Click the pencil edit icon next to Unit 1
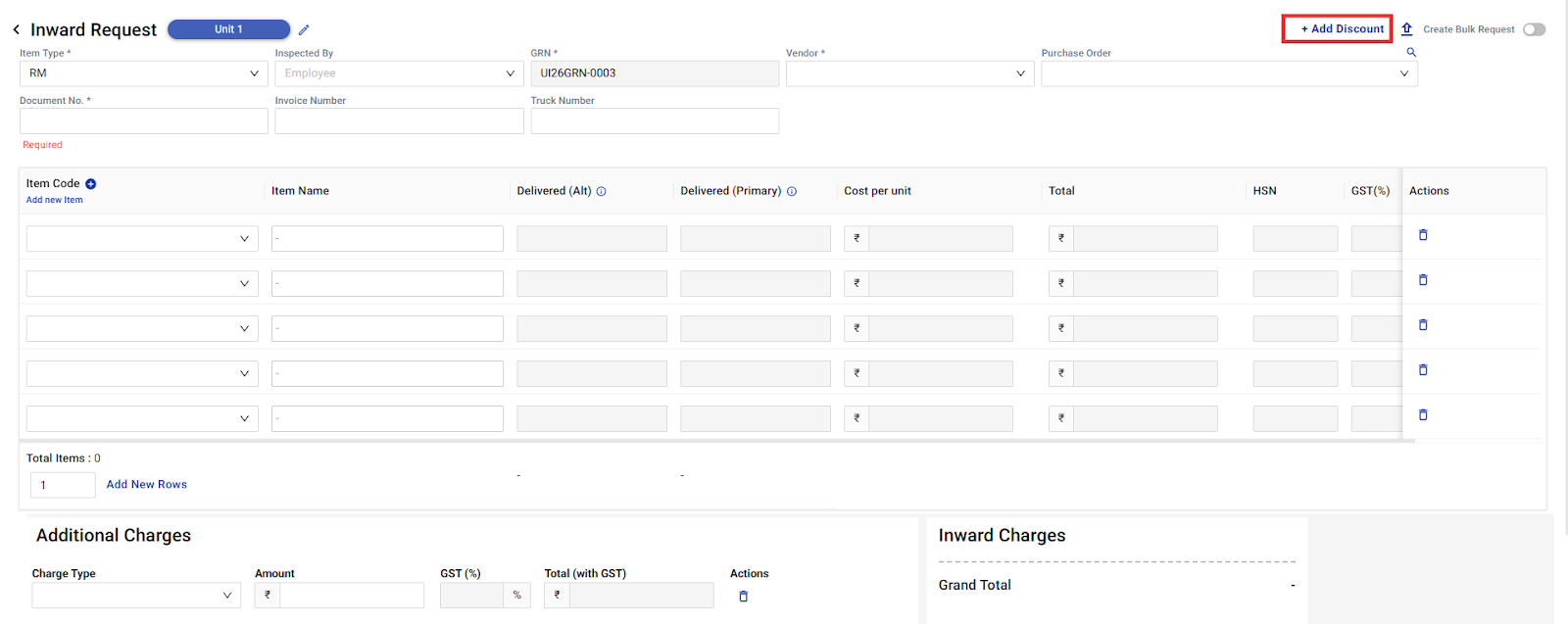 click(304, 29)
